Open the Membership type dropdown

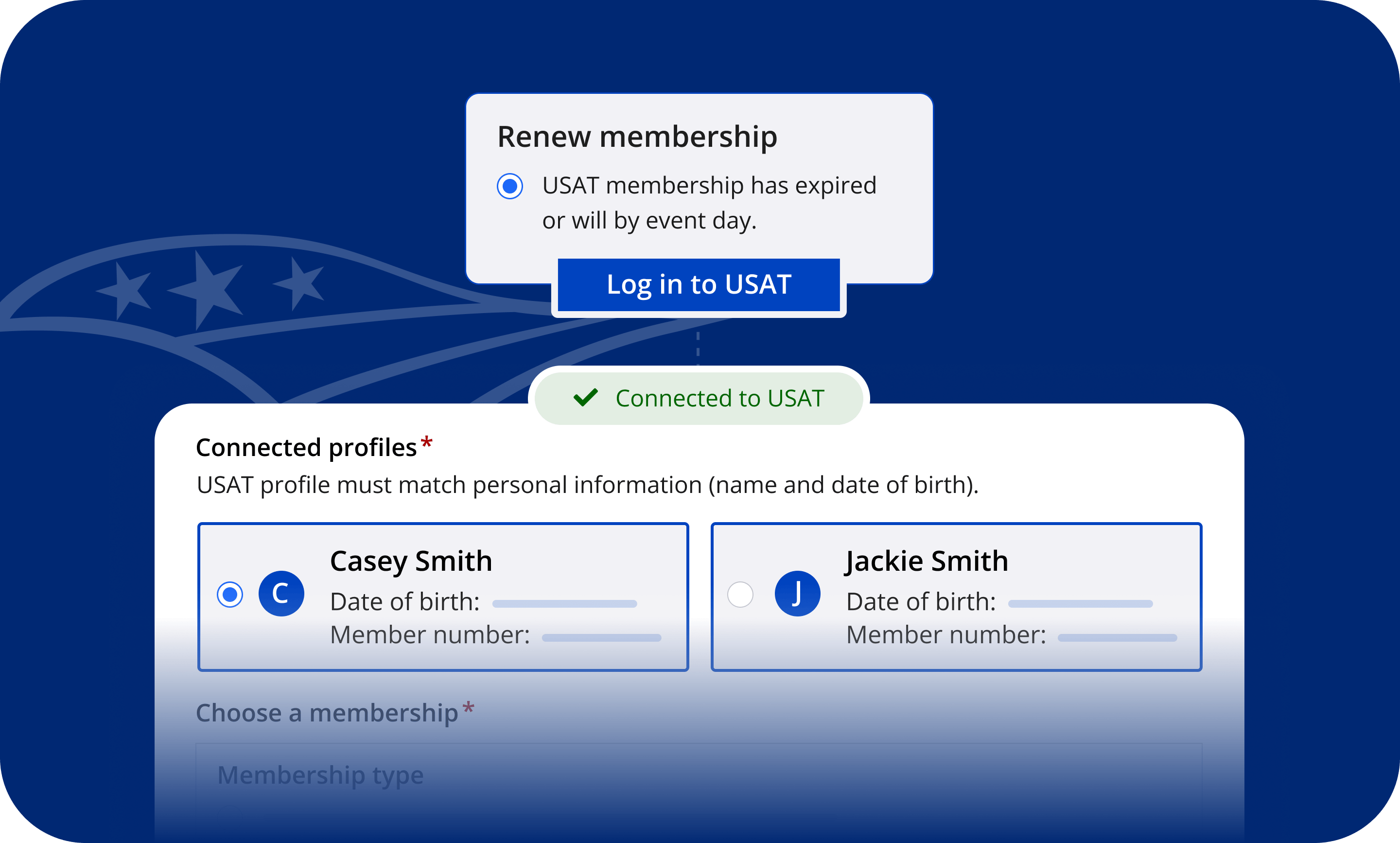699,775
